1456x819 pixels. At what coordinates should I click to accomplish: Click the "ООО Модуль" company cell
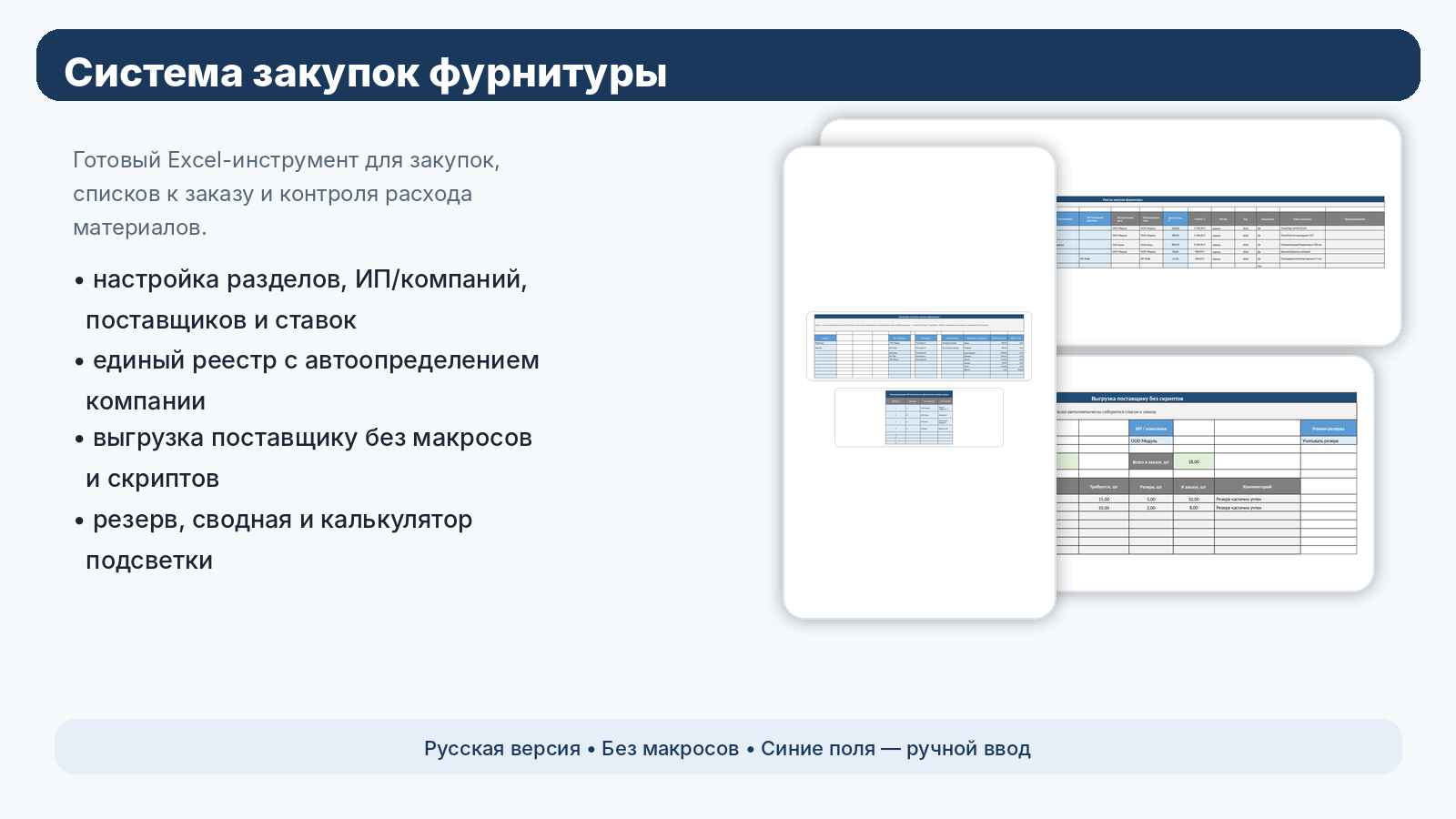pos(1150,440)
